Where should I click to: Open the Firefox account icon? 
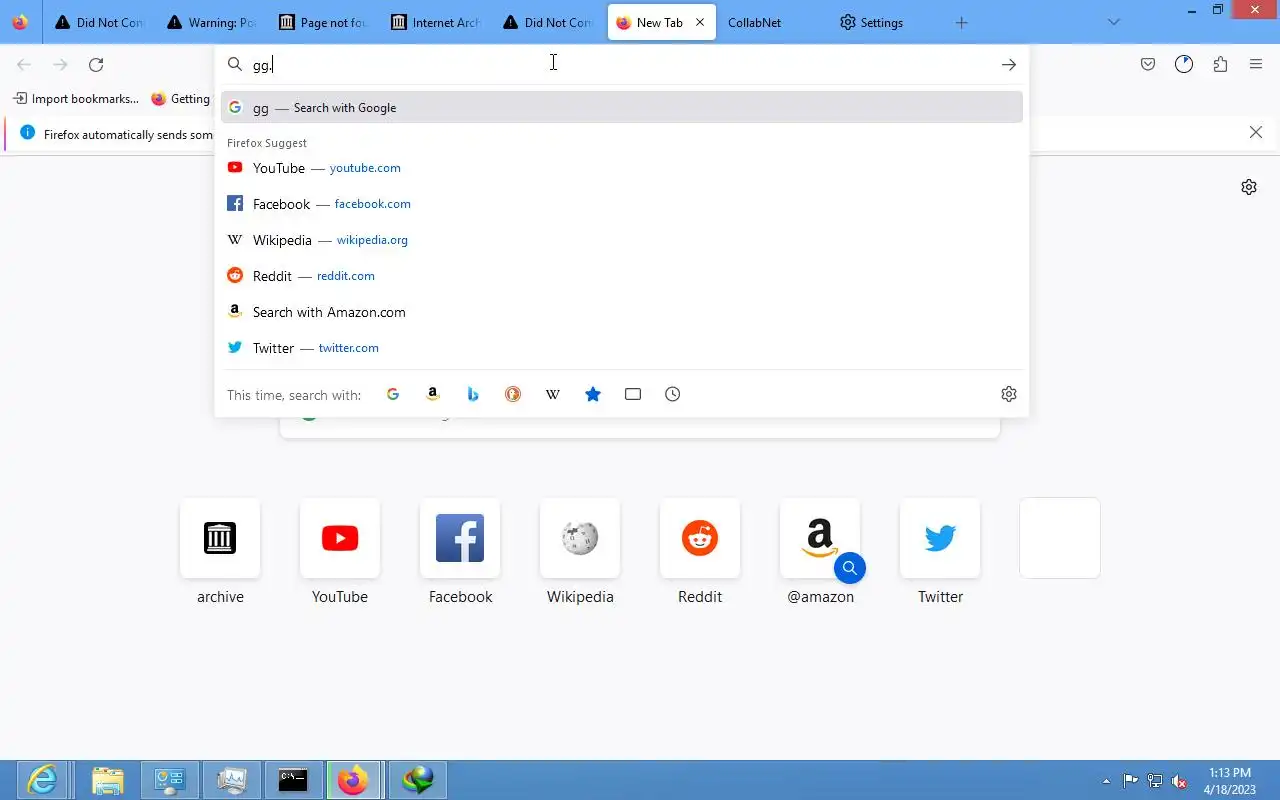pyautogui.click(x=1184, y=65)
